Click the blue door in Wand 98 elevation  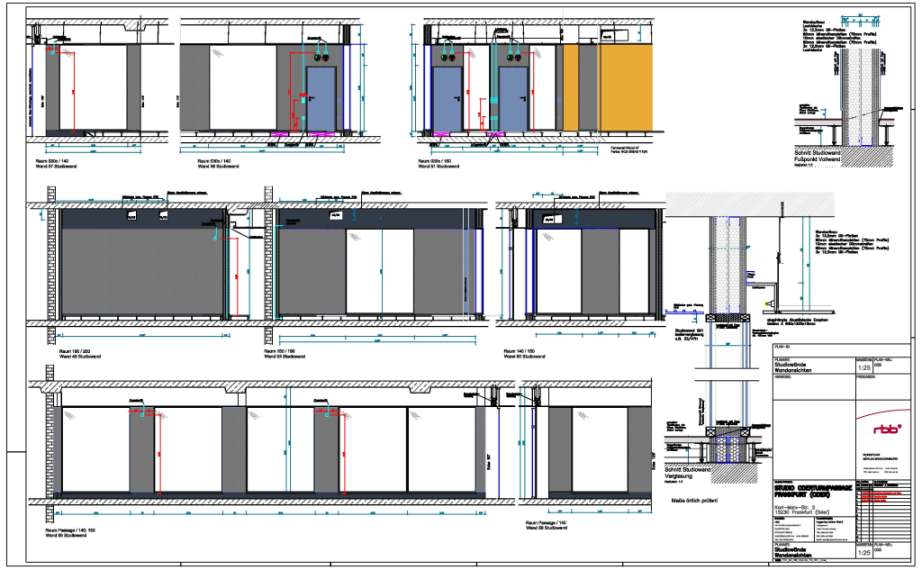(321, 99)
